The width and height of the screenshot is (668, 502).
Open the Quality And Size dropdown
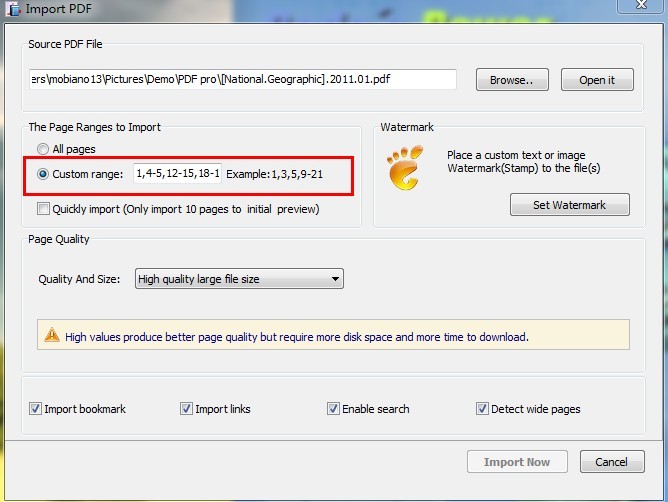tap(239, 279)
